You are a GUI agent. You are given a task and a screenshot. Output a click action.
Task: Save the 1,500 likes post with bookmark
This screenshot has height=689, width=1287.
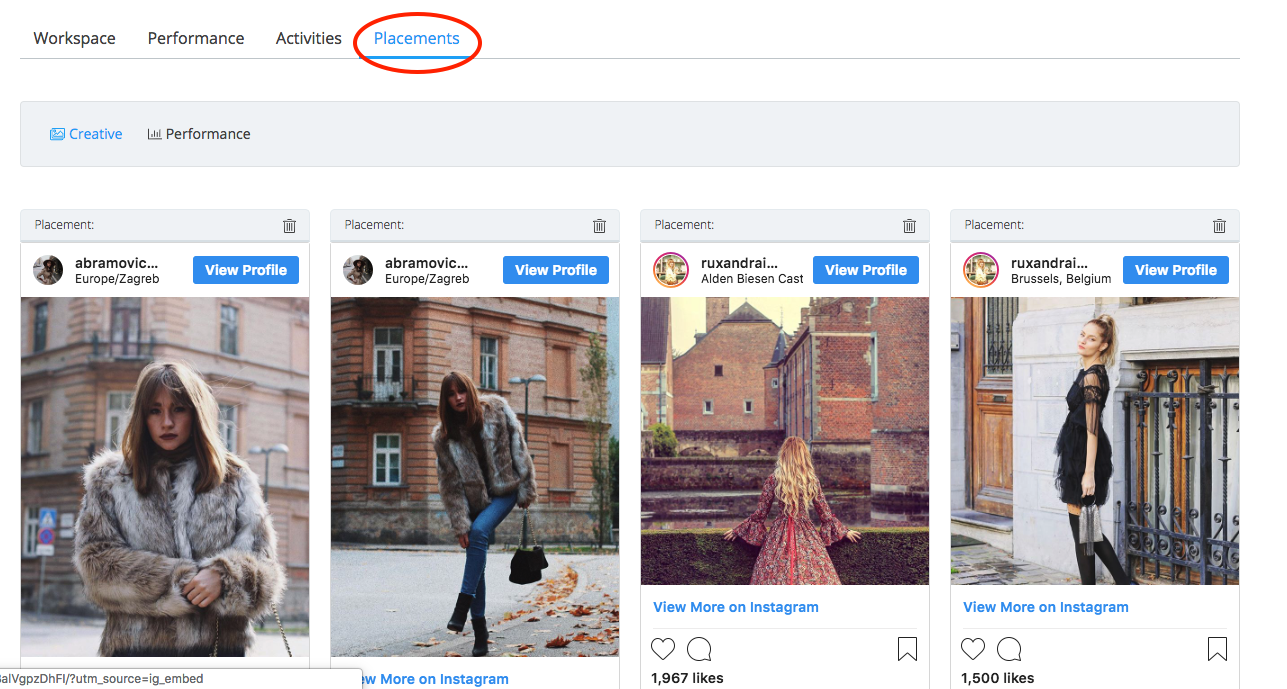[x=1217, y=649]
